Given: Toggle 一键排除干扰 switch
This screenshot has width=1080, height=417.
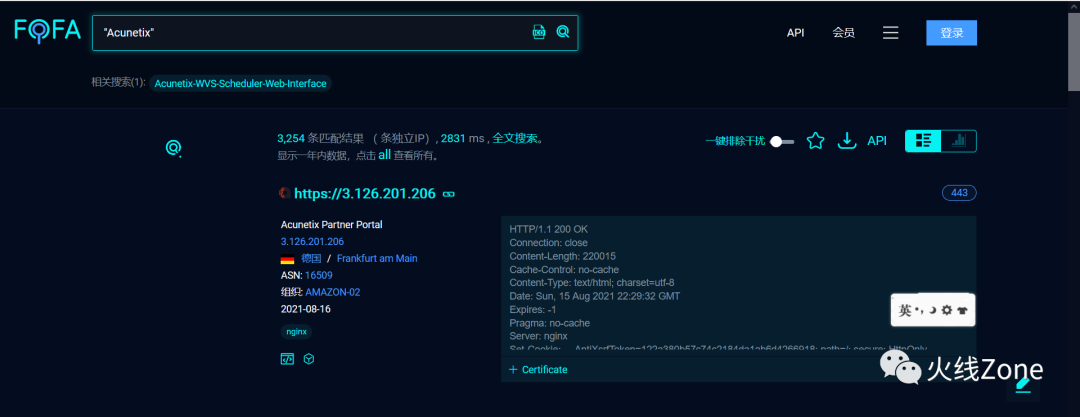Looking at the screenshot, I should (782, 141).
